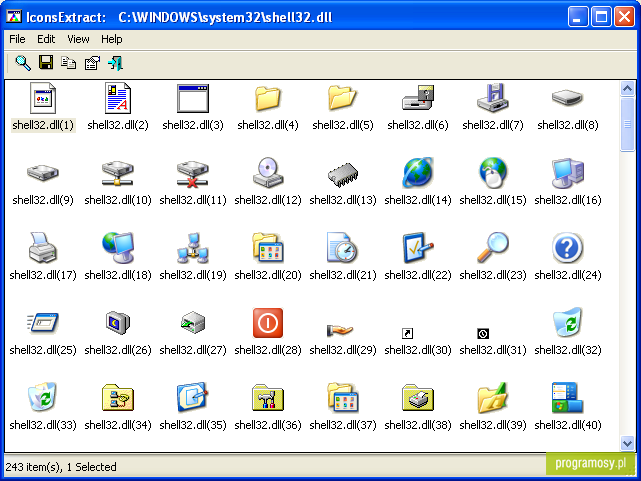Select the monitor with moon icon shell32.dll(26)

click(x=118, y=323)
